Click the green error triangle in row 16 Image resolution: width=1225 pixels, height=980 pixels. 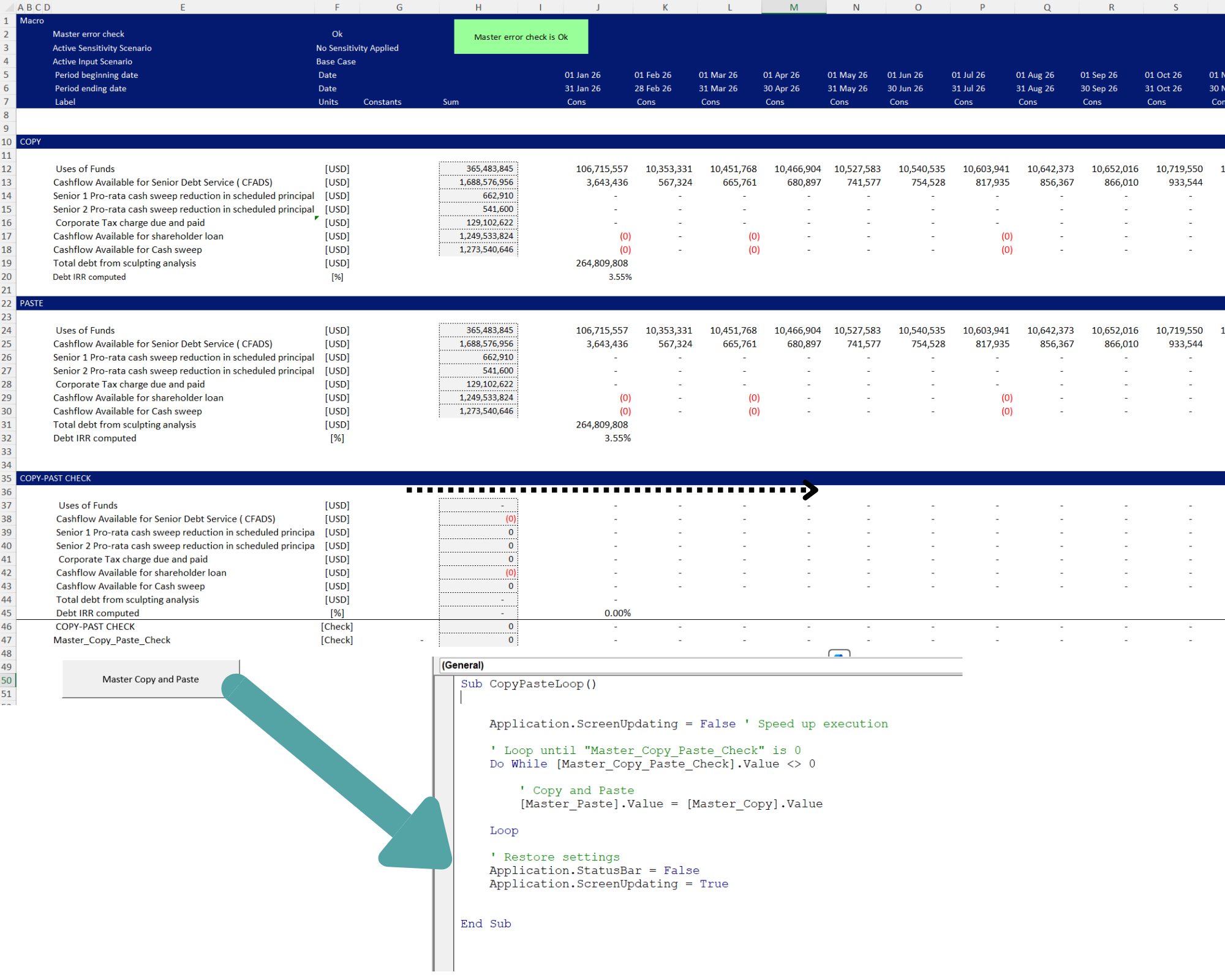tap(317, 218)
